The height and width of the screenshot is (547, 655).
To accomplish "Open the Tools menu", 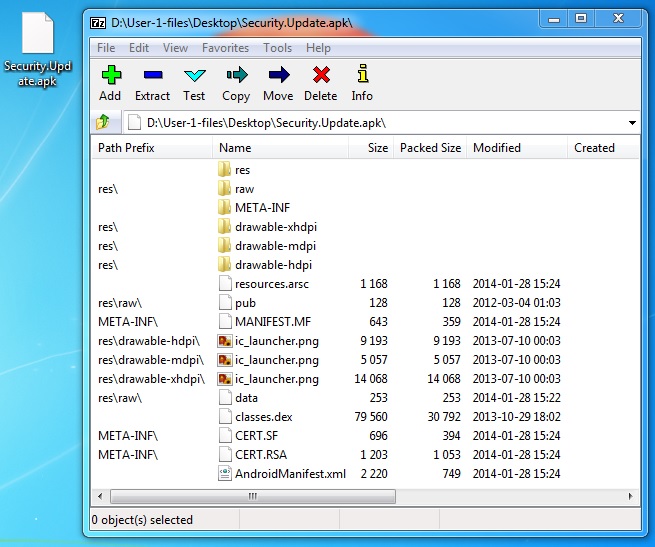I will pyautogui.click(x=277, y=48).
